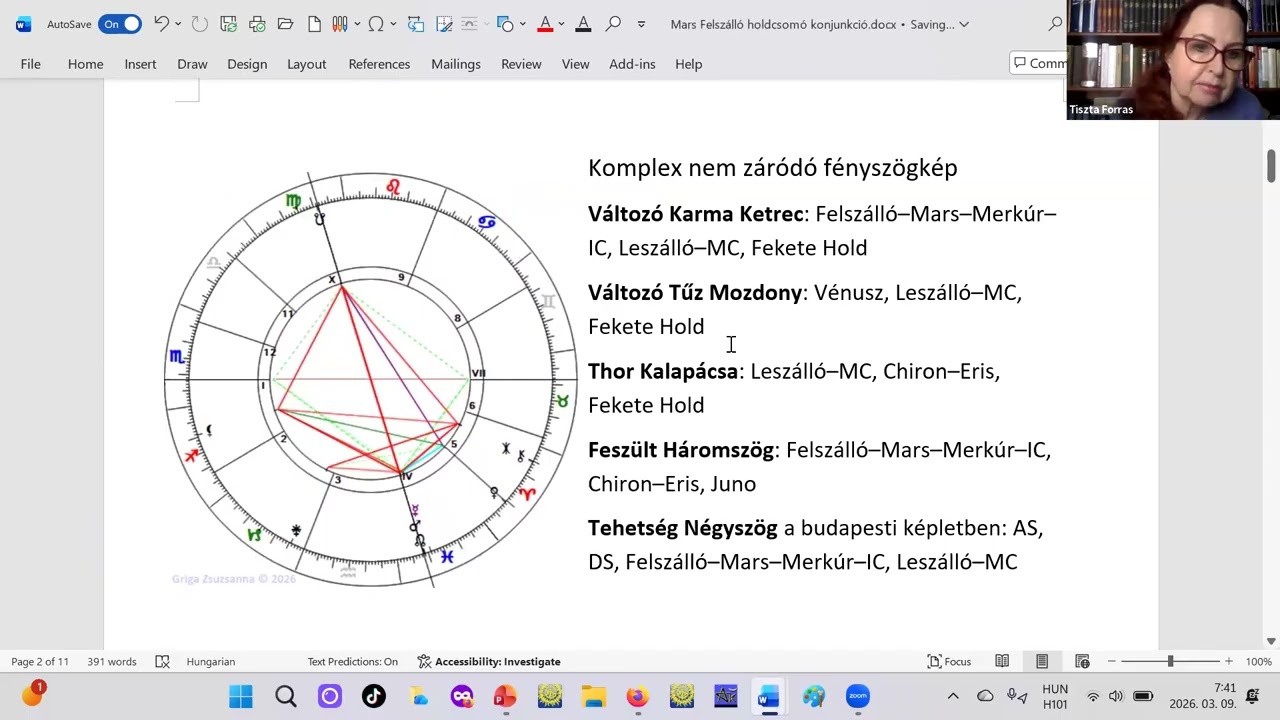The image size is (1280, 720).
Task: Click the Quick Print icon
Action: (x=257, y=24)
